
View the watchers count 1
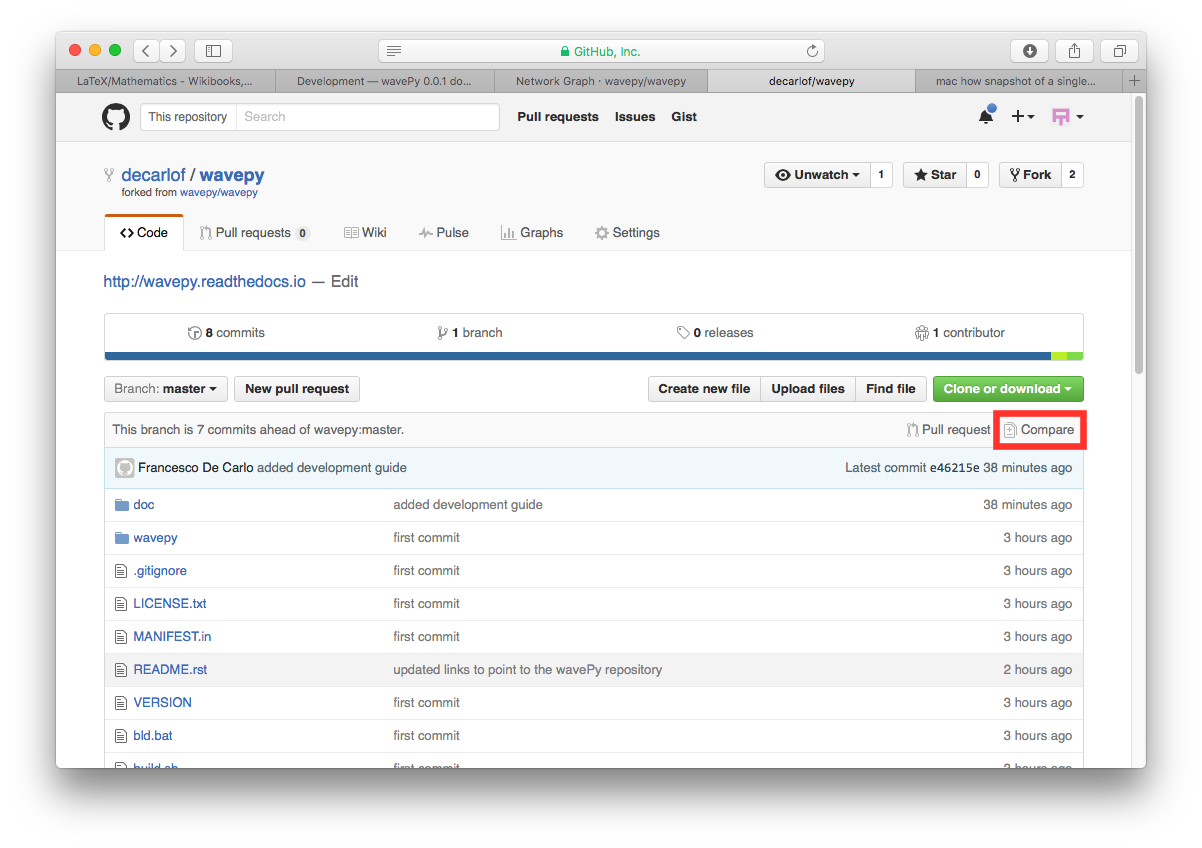click(x=881, y=175)
